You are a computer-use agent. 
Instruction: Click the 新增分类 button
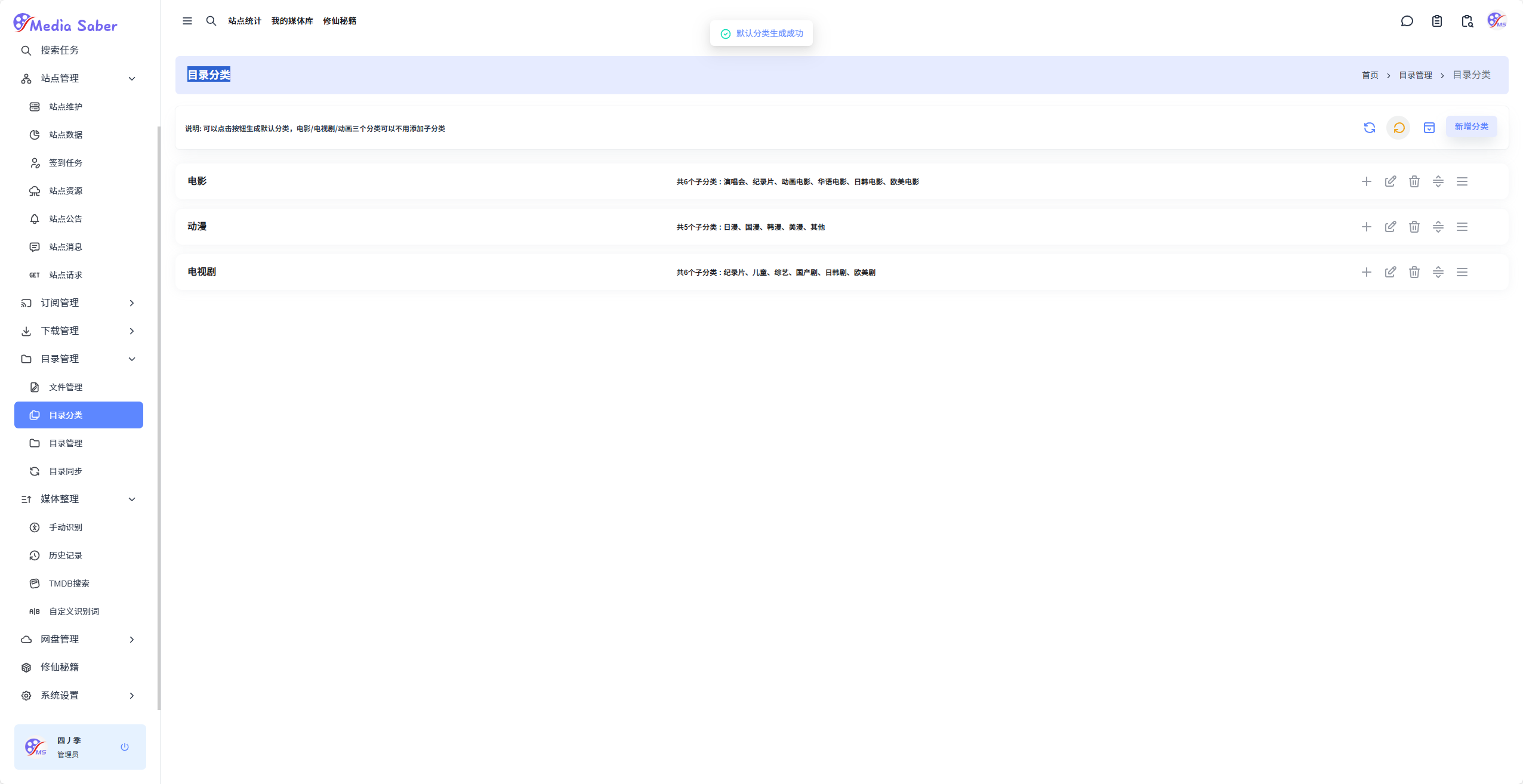(1470, 126)
